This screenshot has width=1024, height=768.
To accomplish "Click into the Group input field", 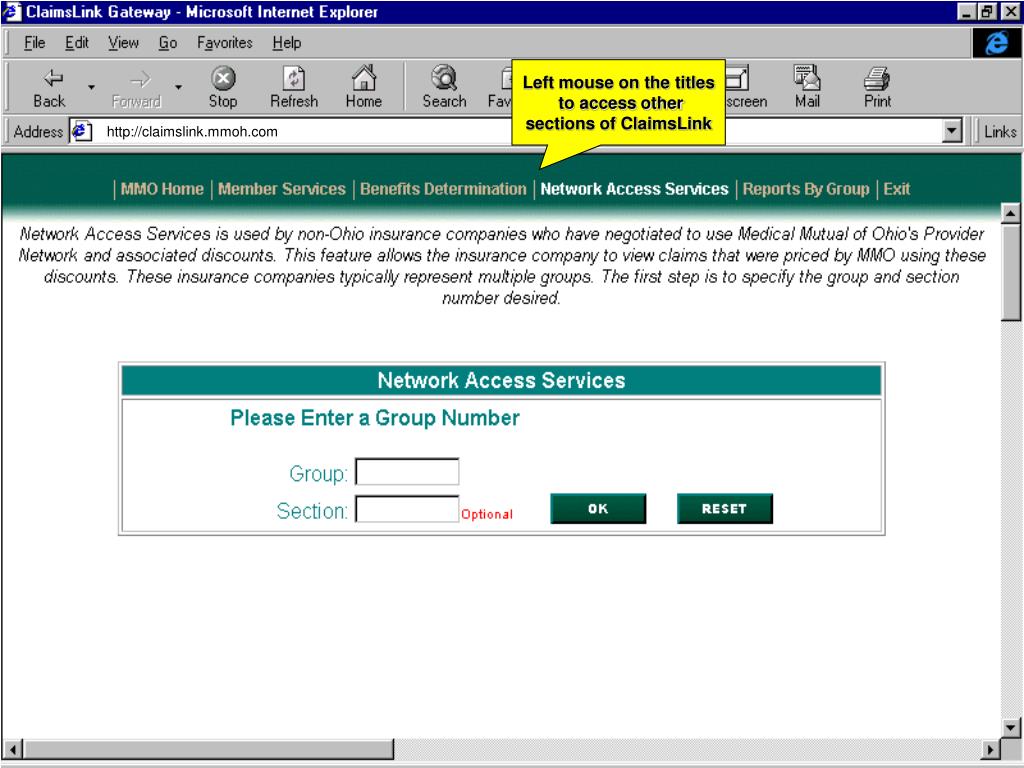I will pos(407,472).
